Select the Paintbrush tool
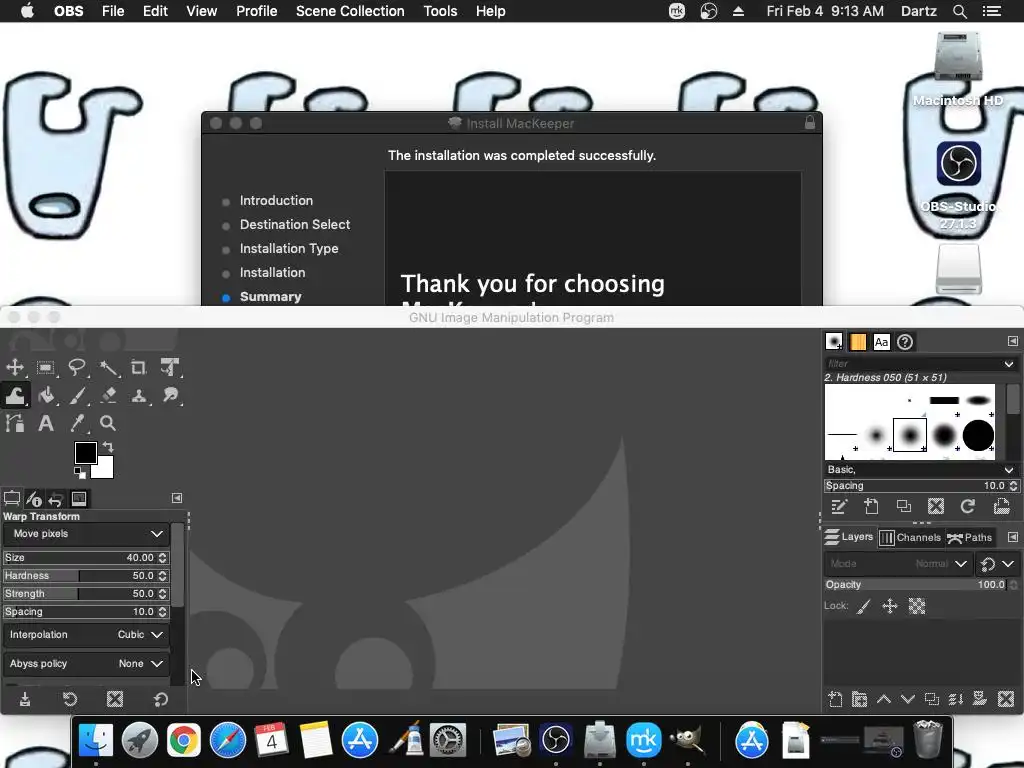Screen dimensions: 1024x768 [77, 395]
